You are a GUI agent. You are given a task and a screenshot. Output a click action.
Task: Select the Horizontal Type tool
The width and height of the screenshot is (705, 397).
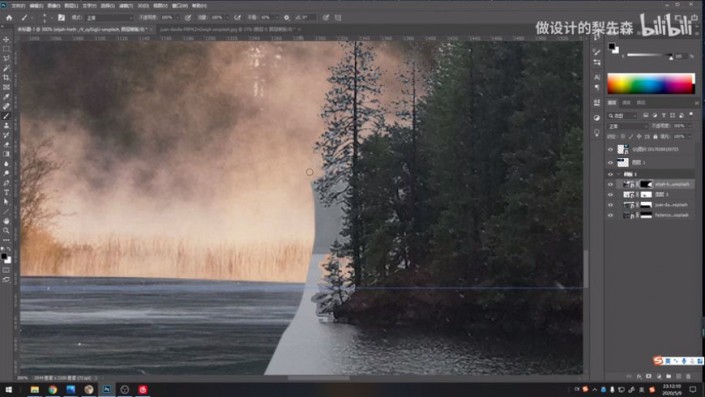pos(6,192)
